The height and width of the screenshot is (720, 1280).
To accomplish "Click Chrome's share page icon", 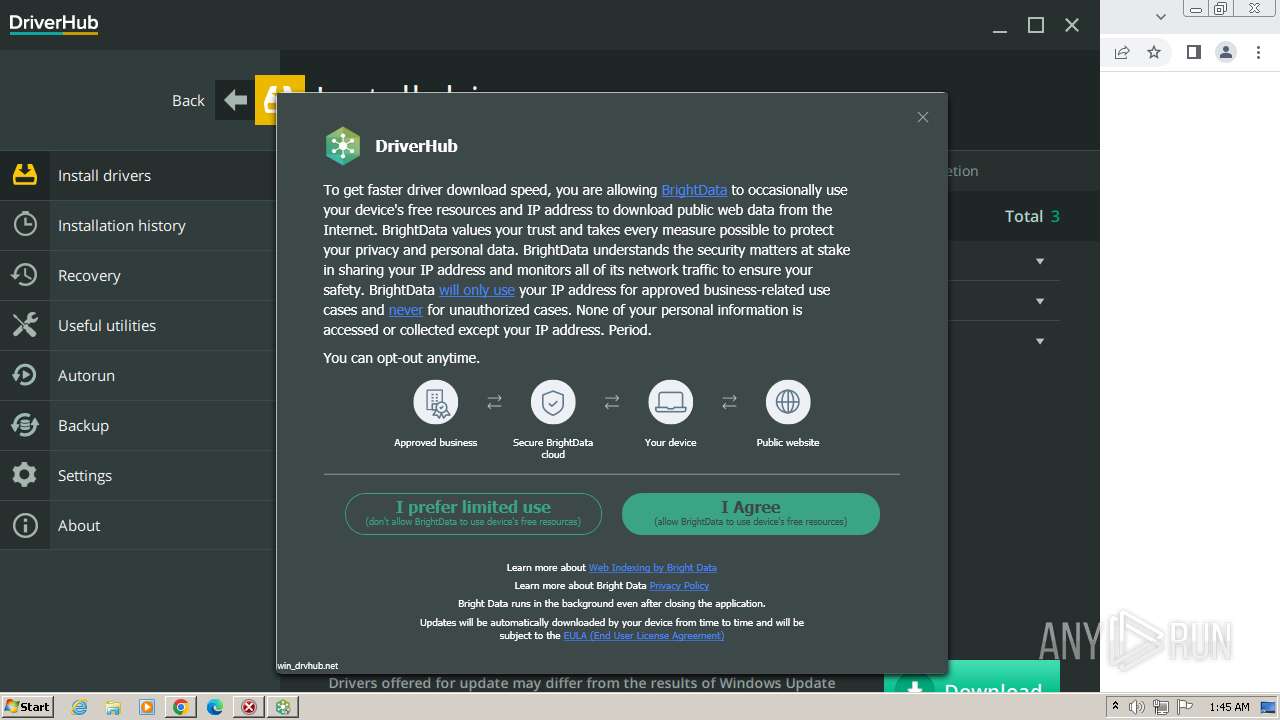I will [x=1122, y=52].
